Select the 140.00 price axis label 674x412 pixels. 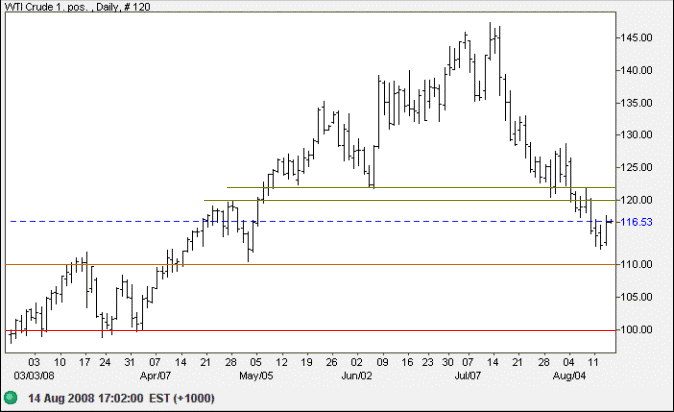click(636, 70)
